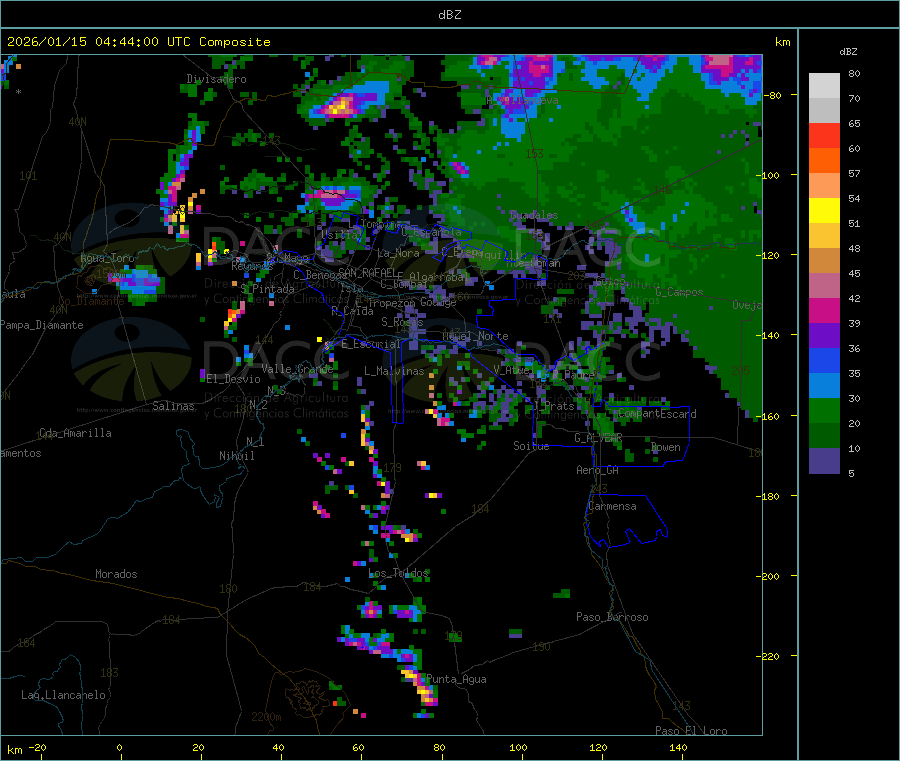Click the dark orange swatch below red

(824, 161)
